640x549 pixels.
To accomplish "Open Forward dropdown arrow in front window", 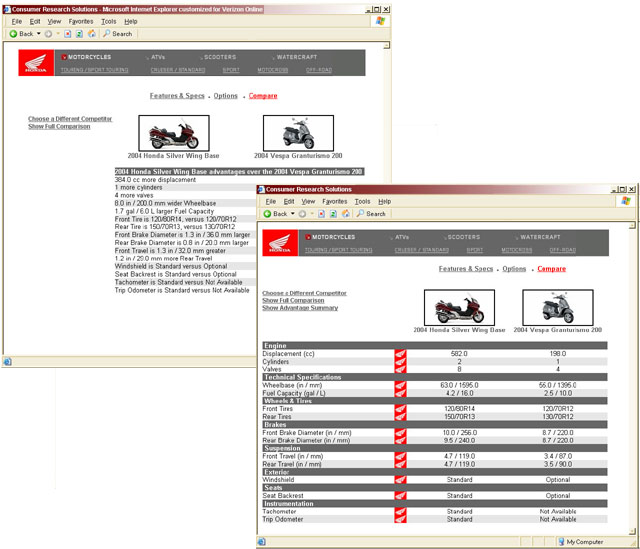I will tap(312, 214).
